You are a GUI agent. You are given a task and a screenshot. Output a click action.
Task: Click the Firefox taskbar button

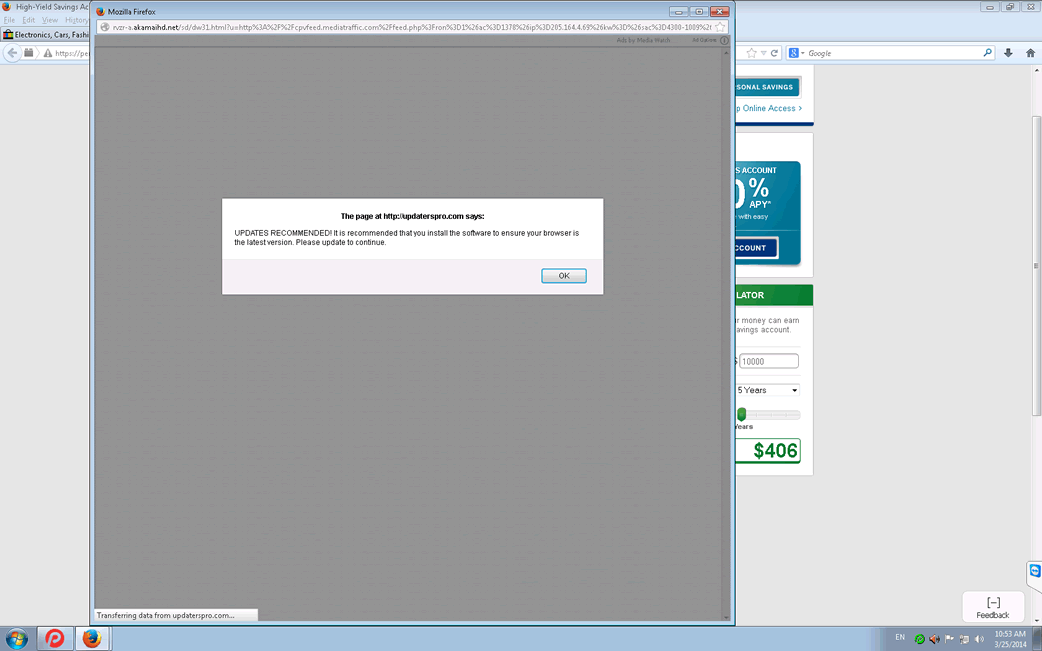(92, 638)
